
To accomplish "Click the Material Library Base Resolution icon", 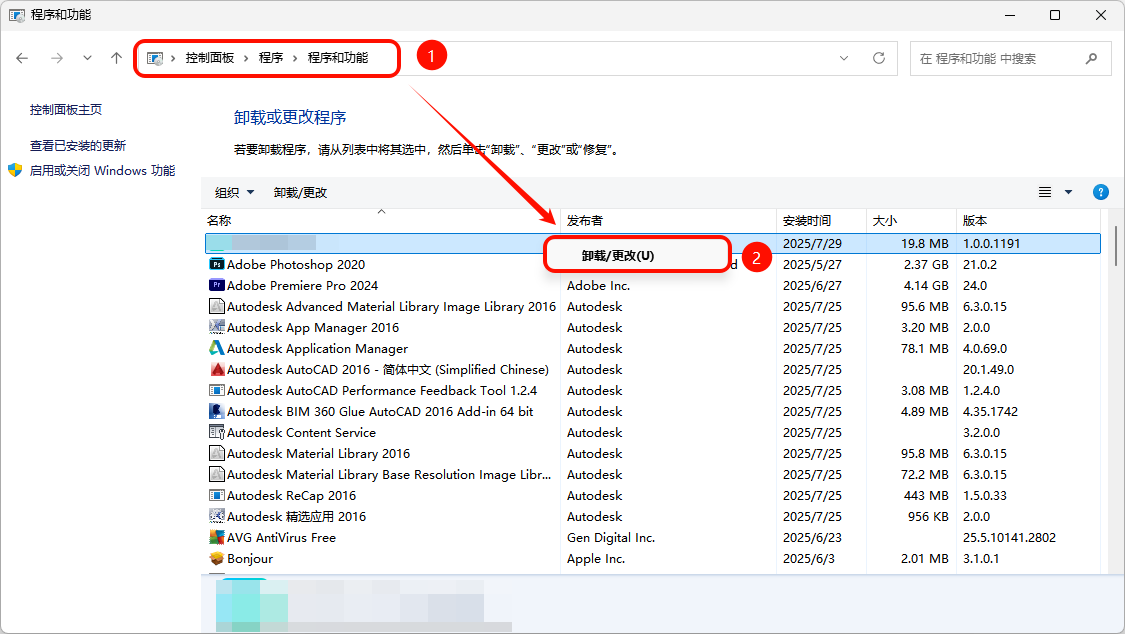I will [217, 475].
